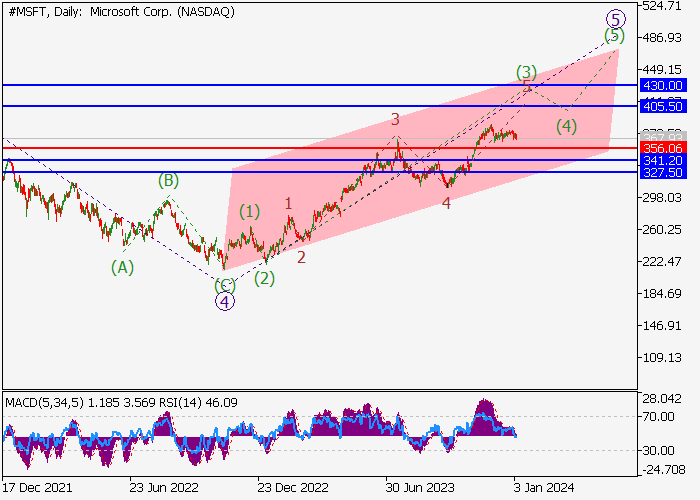Select the green (A) wave label
This screenshot has width=700, height=500.
coord(122,268)
